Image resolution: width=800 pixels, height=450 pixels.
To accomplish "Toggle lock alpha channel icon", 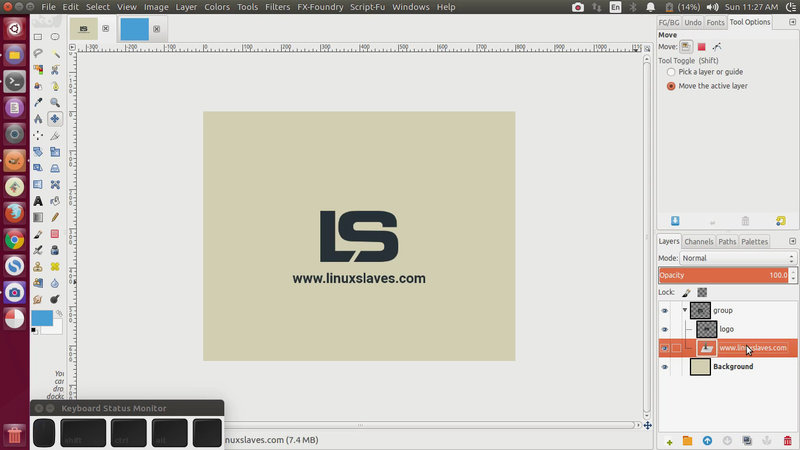I will (702, 292).
